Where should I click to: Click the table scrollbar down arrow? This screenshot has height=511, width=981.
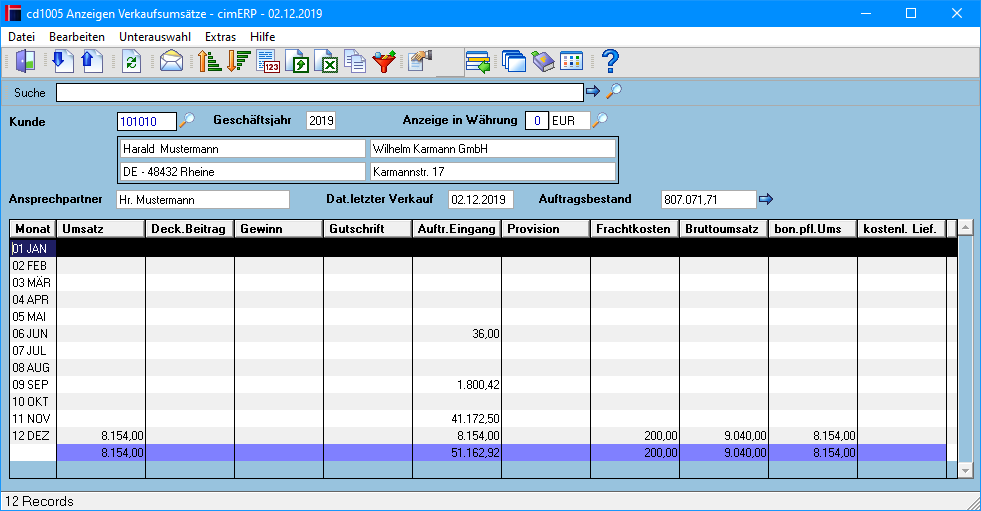pyautogui.click(x=965, y=470)
